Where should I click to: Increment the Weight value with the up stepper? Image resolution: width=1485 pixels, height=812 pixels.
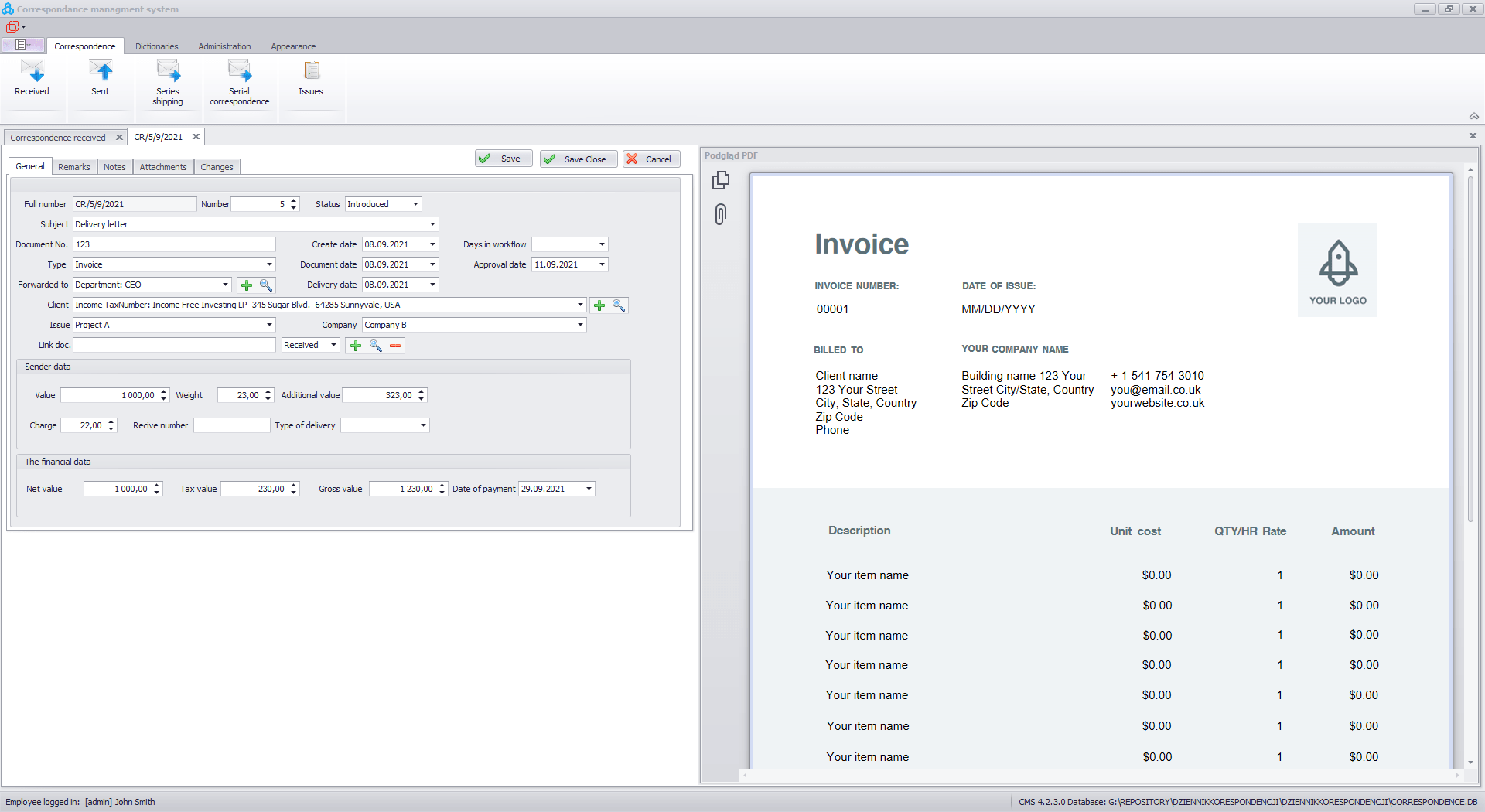(x=268, y=391)
